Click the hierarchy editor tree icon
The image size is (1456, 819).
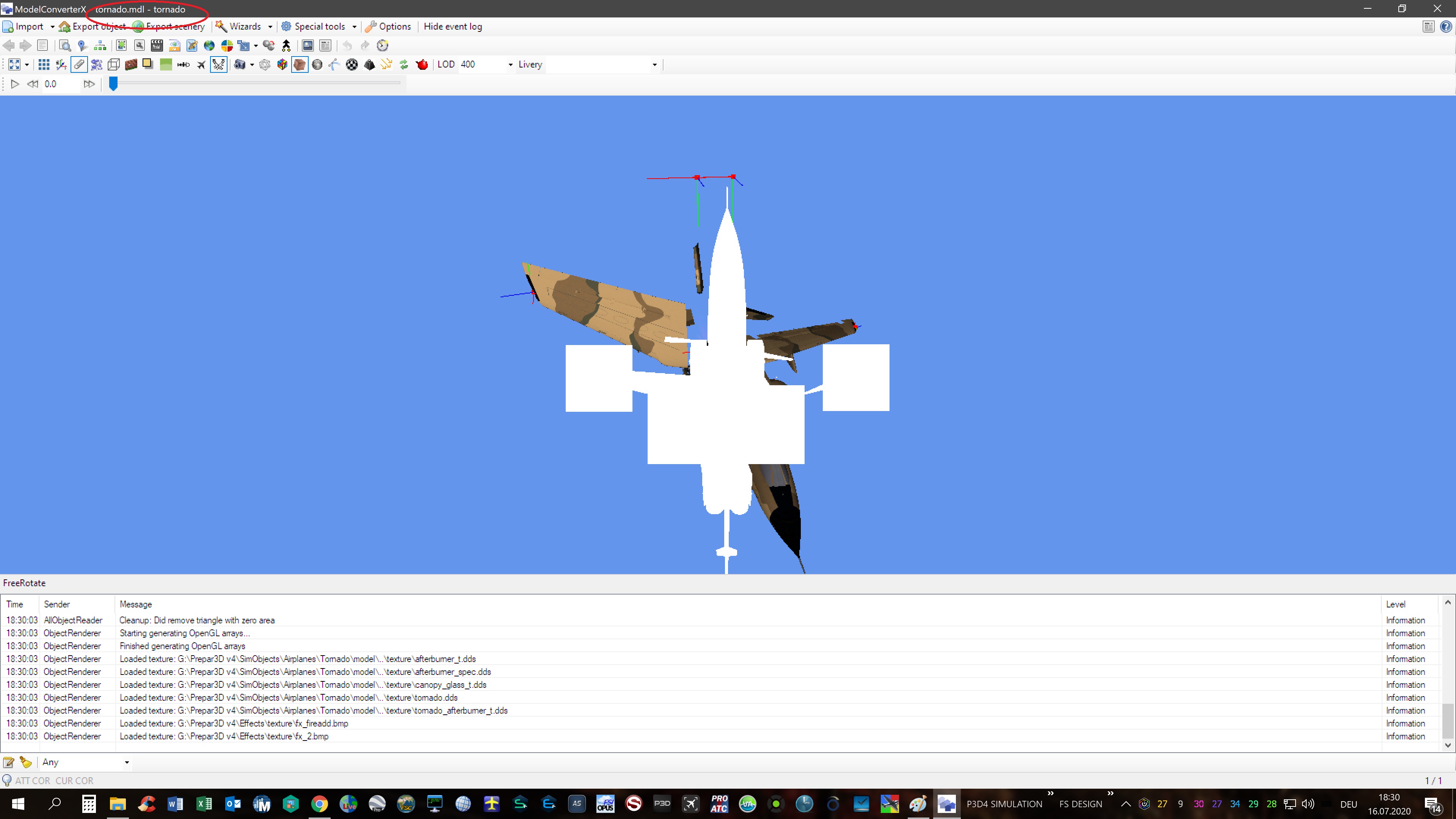[x=100, y=46]
